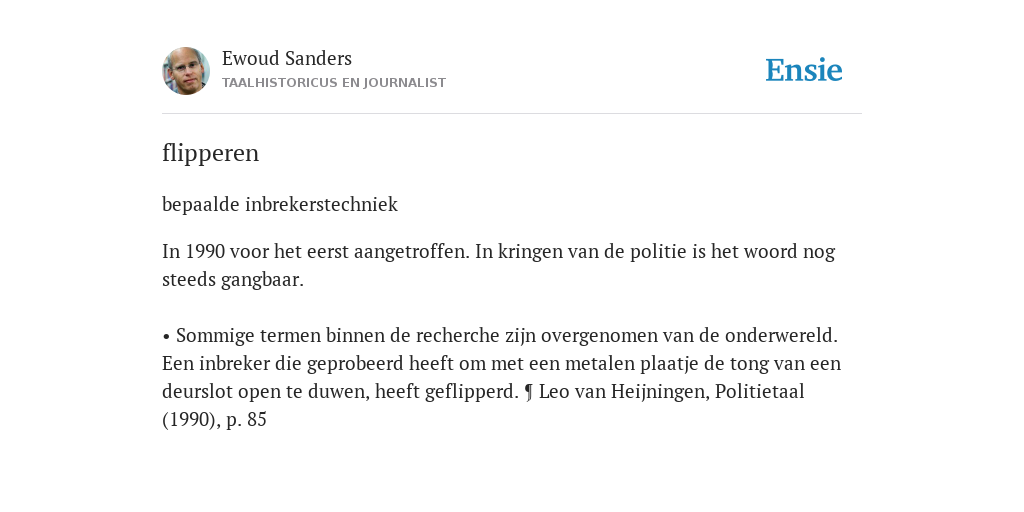Click the horizontal divider below the header
This screenshot has height=512, width=1024.
click(x=512, y=114)
